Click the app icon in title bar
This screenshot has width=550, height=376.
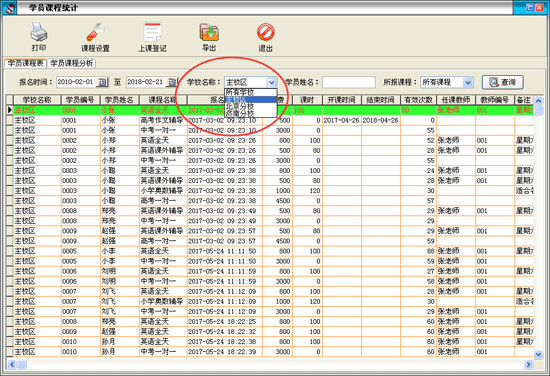[x=10, y=8]
